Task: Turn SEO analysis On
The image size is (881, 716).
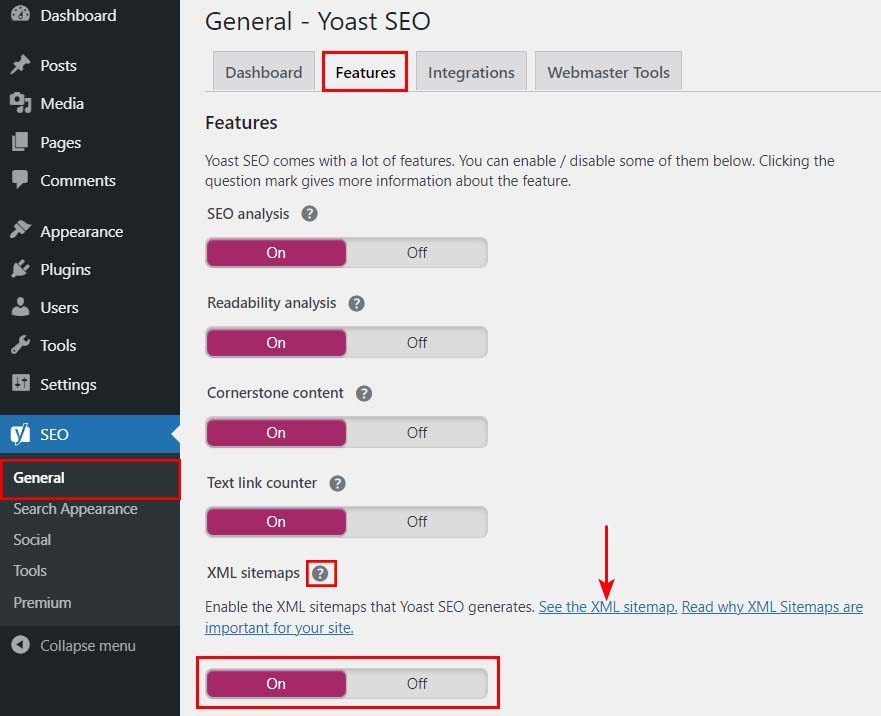Action: [276, 253]
